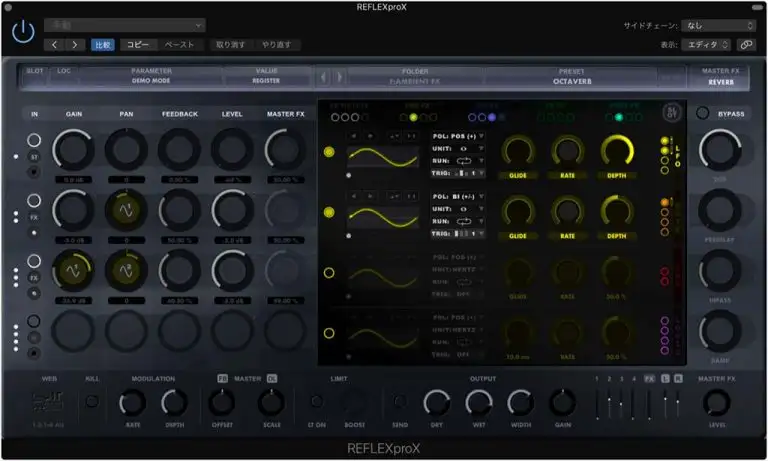Click first LFO next waveform arrow
The height and width of the screenshot is (461, 768).
point(370,136)
